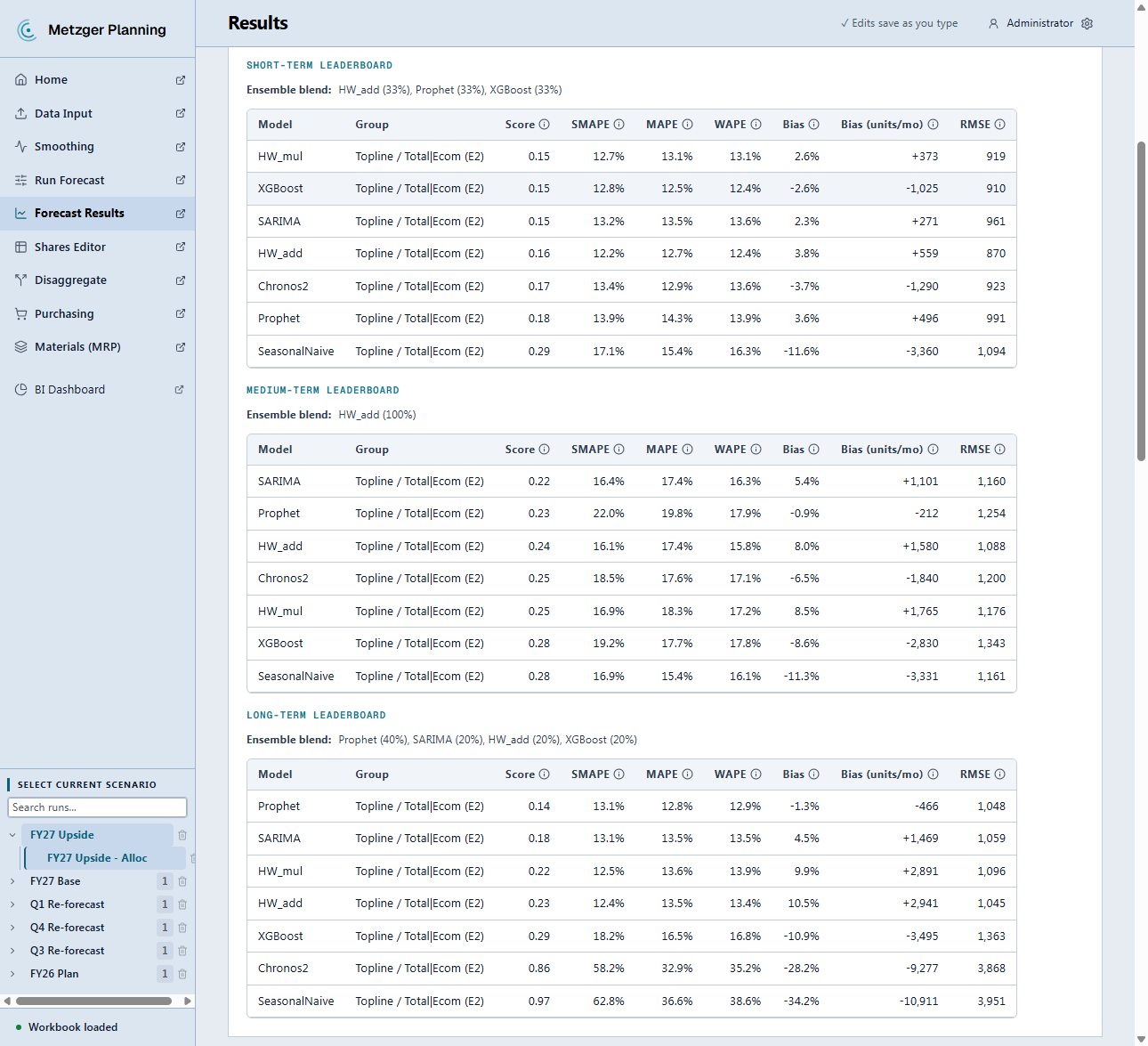This screenshot has height=1046, width=1148.
Task: Open Materials (MRP) external link icon
Action: (181, 347)
